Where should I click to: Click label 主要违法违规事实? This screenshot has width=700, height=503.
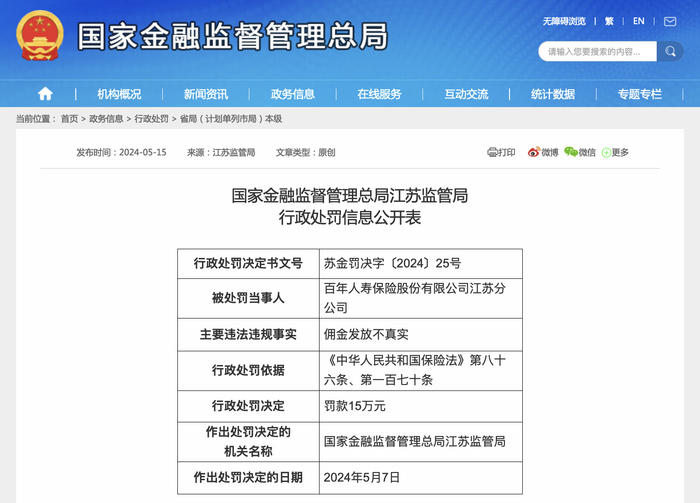pyautogui.click(x=248, y=335)
